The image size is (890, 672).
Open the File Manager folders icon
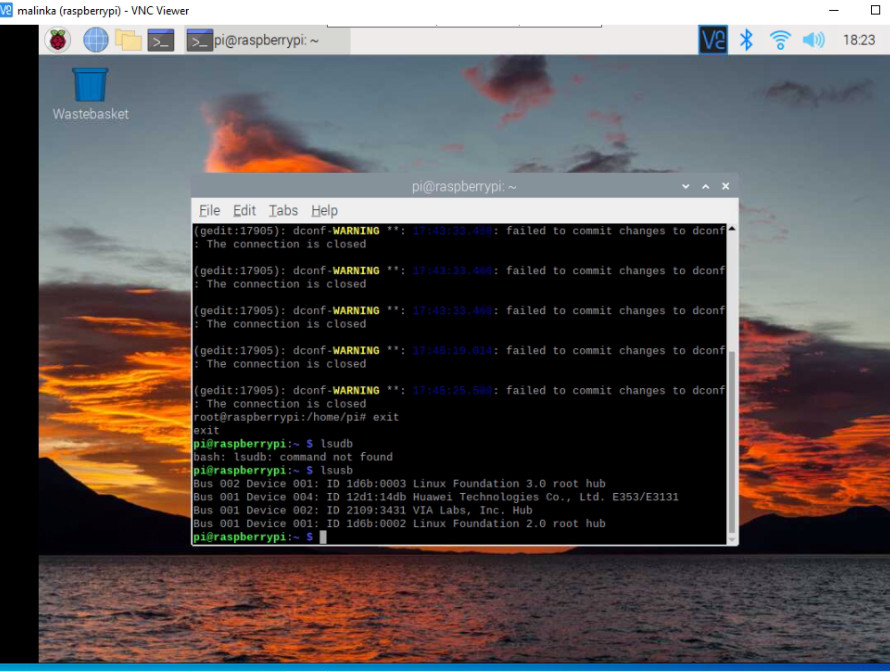point(128,40)
